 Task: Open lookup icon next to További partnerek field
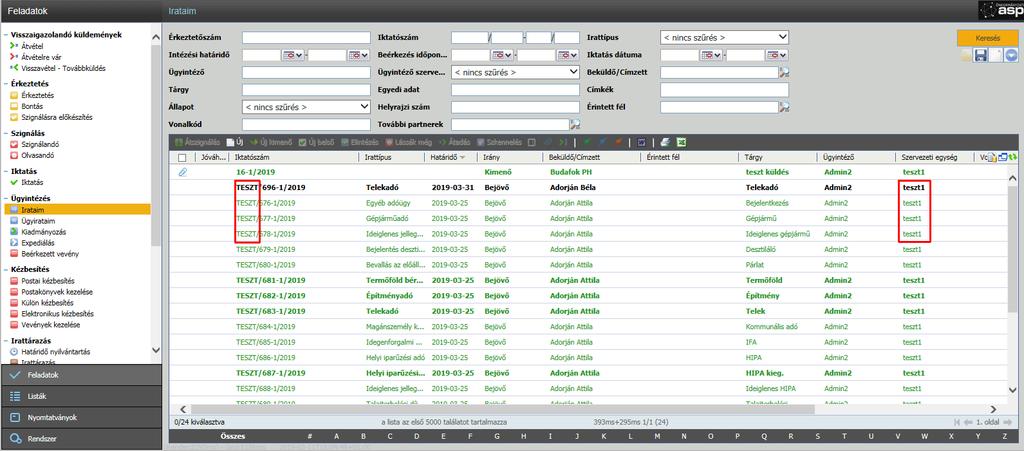click(575, 124)
